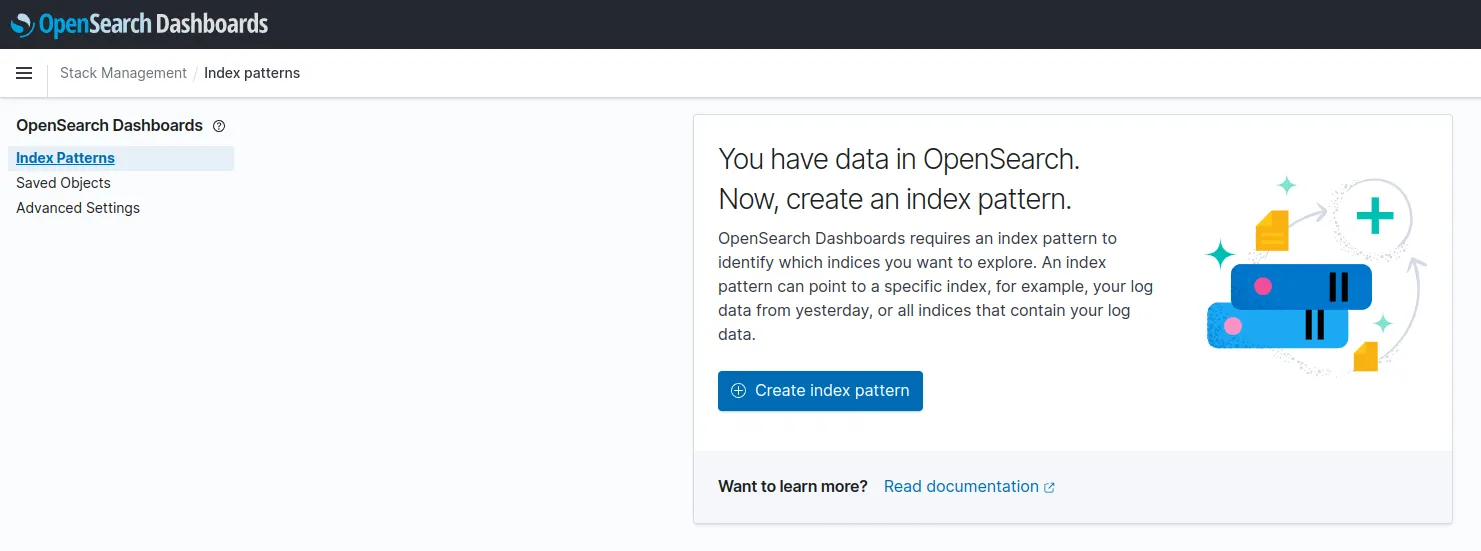Click the large teal sparkle in the illustration

click(1220, 255)
